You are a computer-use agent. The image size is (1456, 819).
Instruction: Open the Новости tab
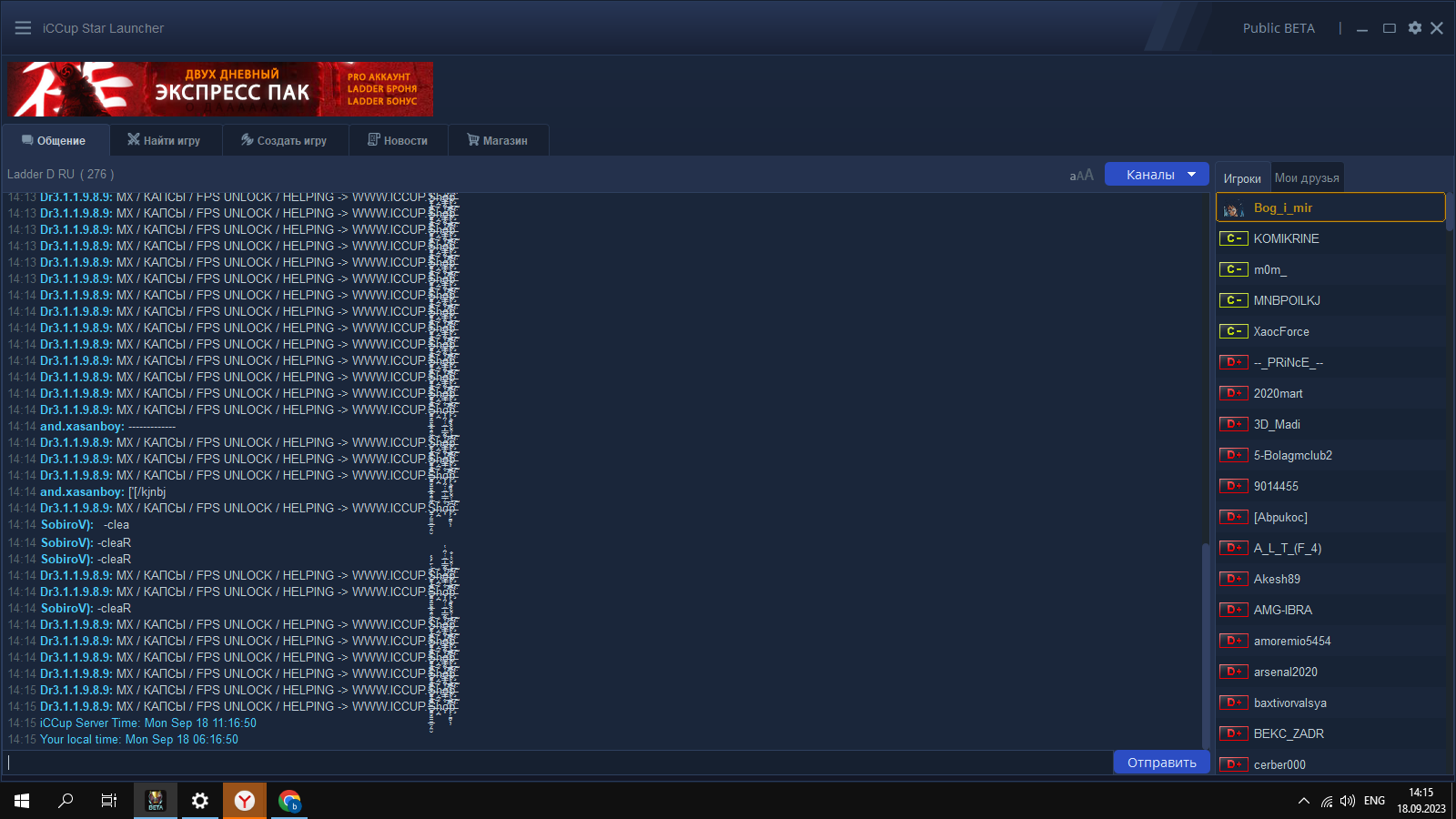point(399,140)
